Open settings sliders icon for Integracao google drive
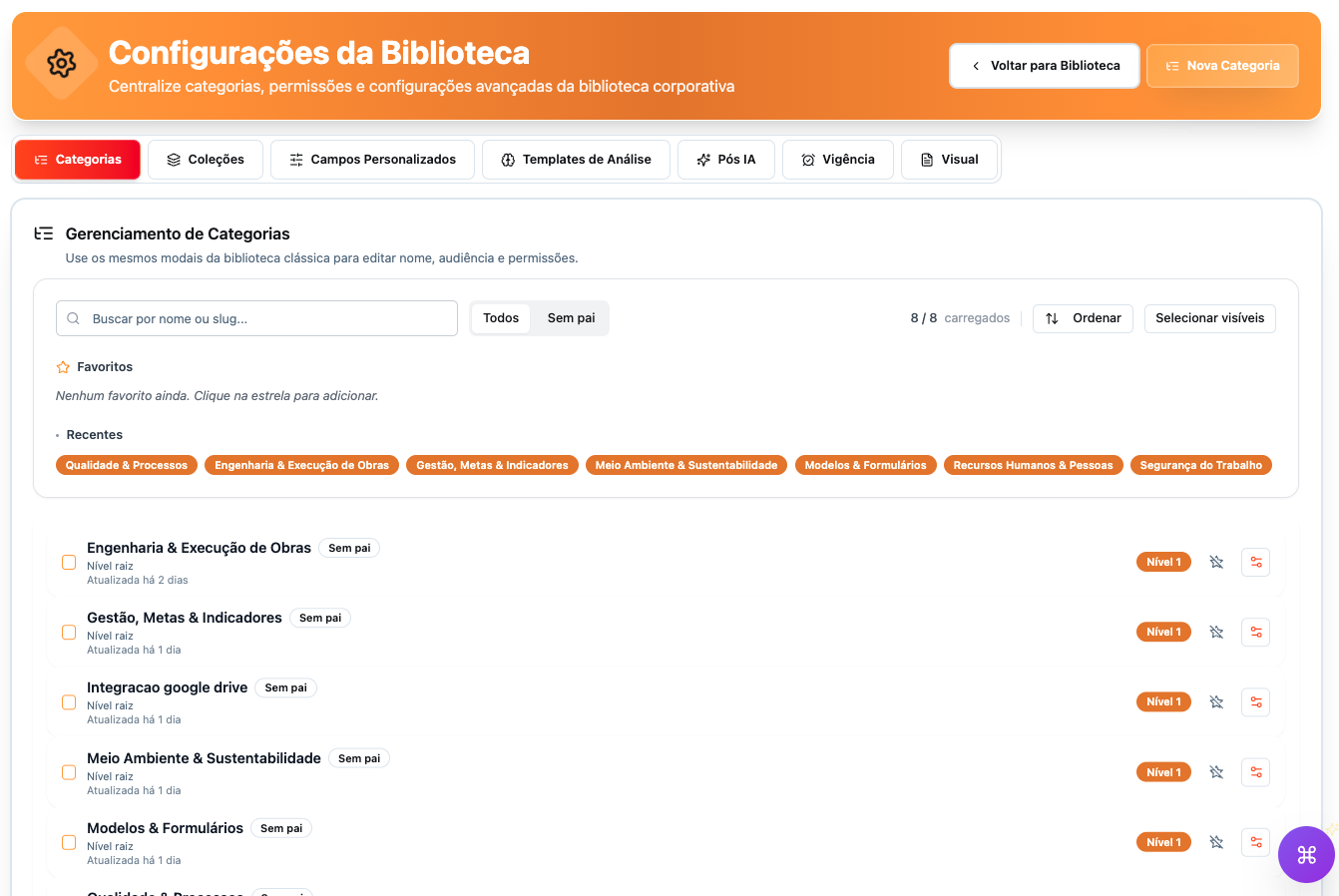The height and width of the screenshot is (896, 1339). pyautogui.click(x=1255, y=701)
